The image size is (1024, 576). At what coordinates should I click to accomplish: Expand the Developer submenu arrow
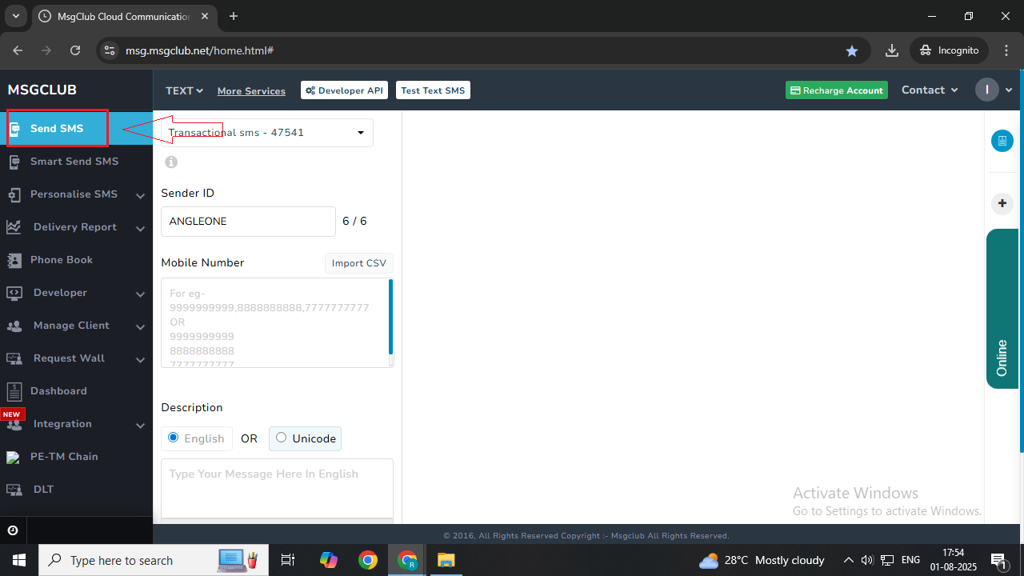[140, 294]
